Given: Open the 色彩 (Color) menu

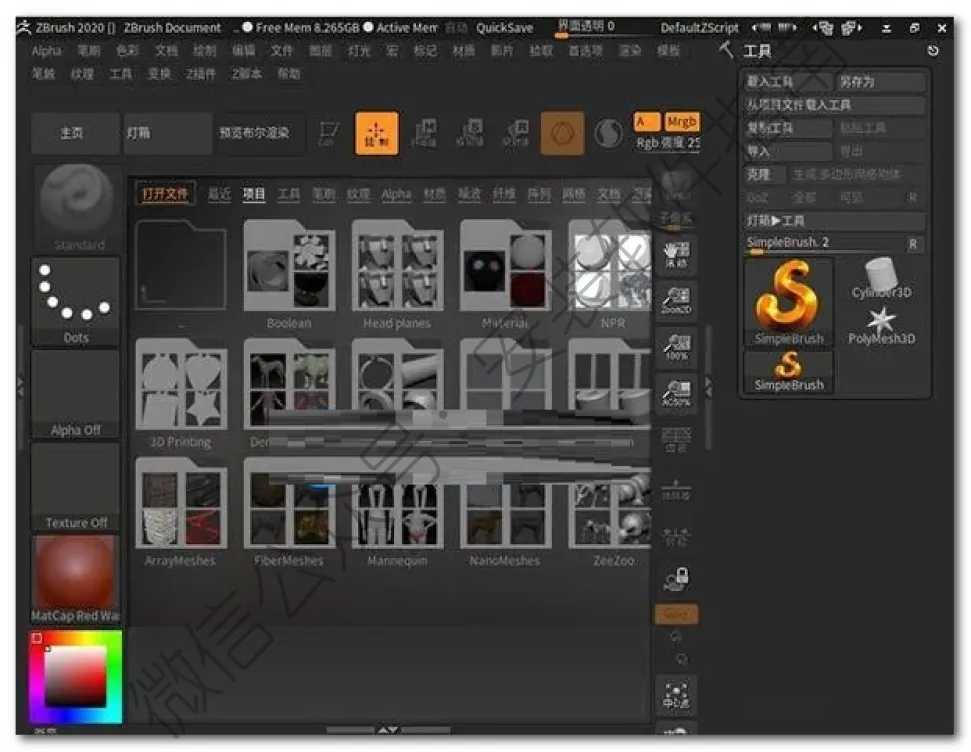Looking at the screenshot, I should [x=127, y=51].
